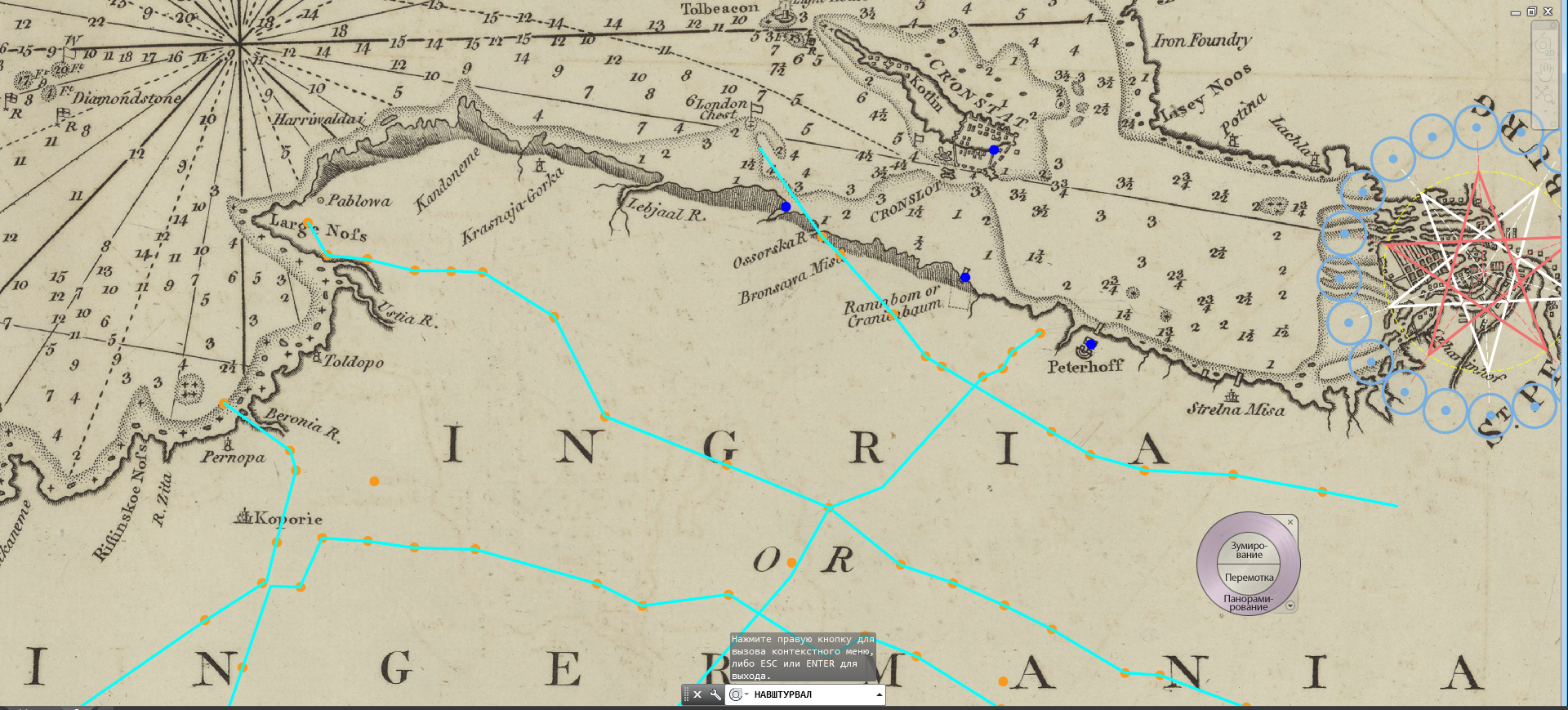Click the Перемотка wedge on the steering wheel
Image resolution: width=1568 pixels, height=710 pixels.
(x=1249, y=578)
